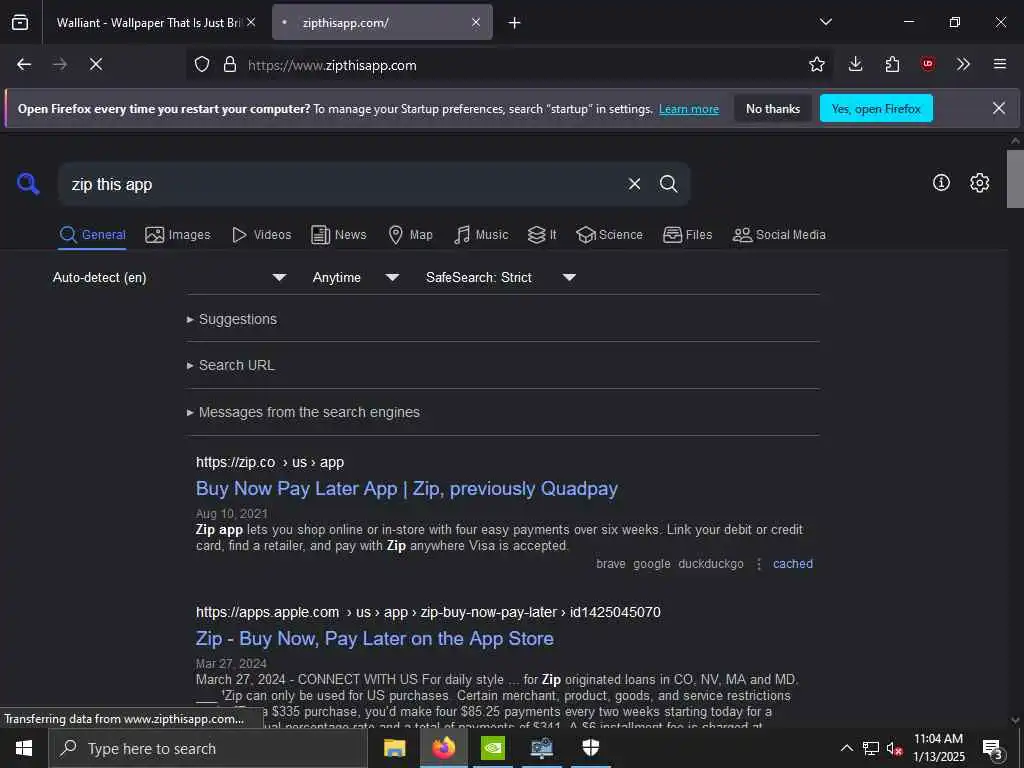The height and width of the screenshot is (768, 1024).
Task: Open Firefox from the taskbar
Action: click(443, 748)
